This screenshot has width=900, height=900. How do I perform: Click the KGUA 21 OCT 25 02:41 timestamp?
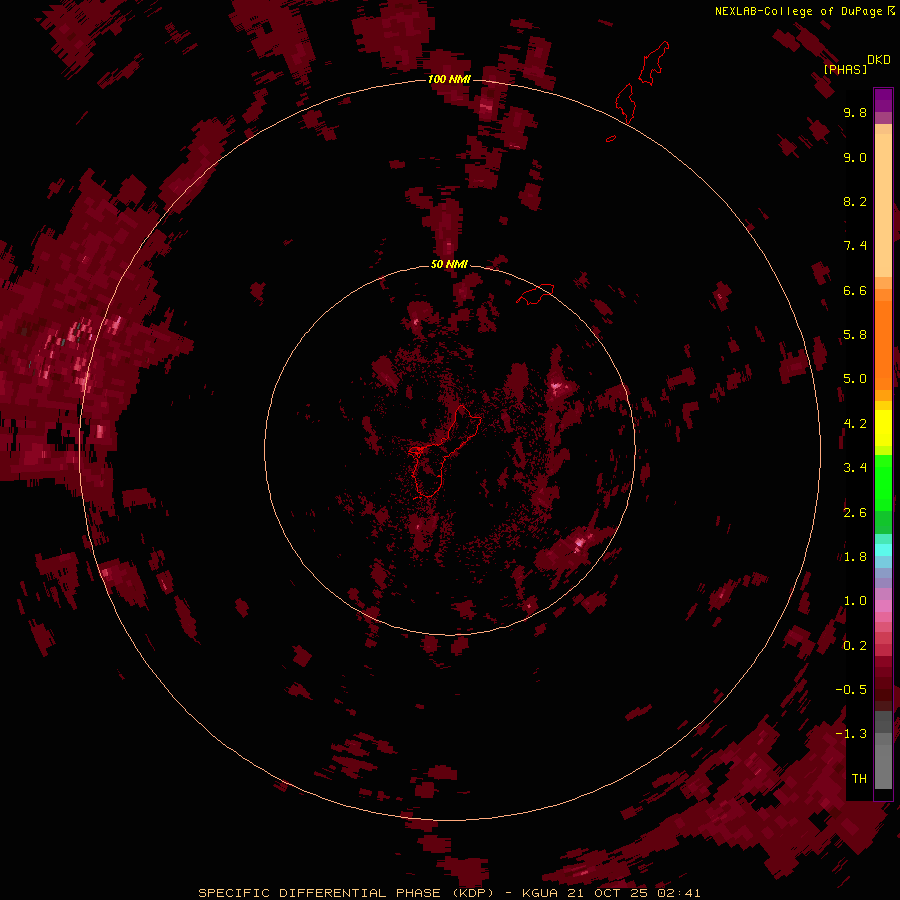611,893
